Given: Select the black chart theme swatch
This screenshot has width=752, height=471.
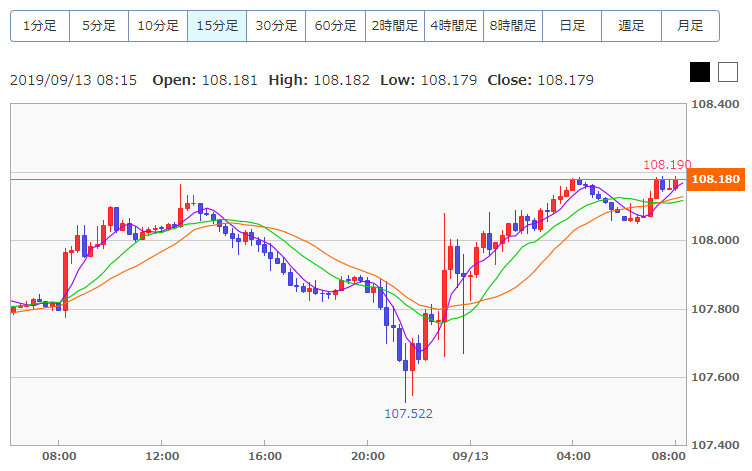Looking at the screenshot, I should (700, 72).
